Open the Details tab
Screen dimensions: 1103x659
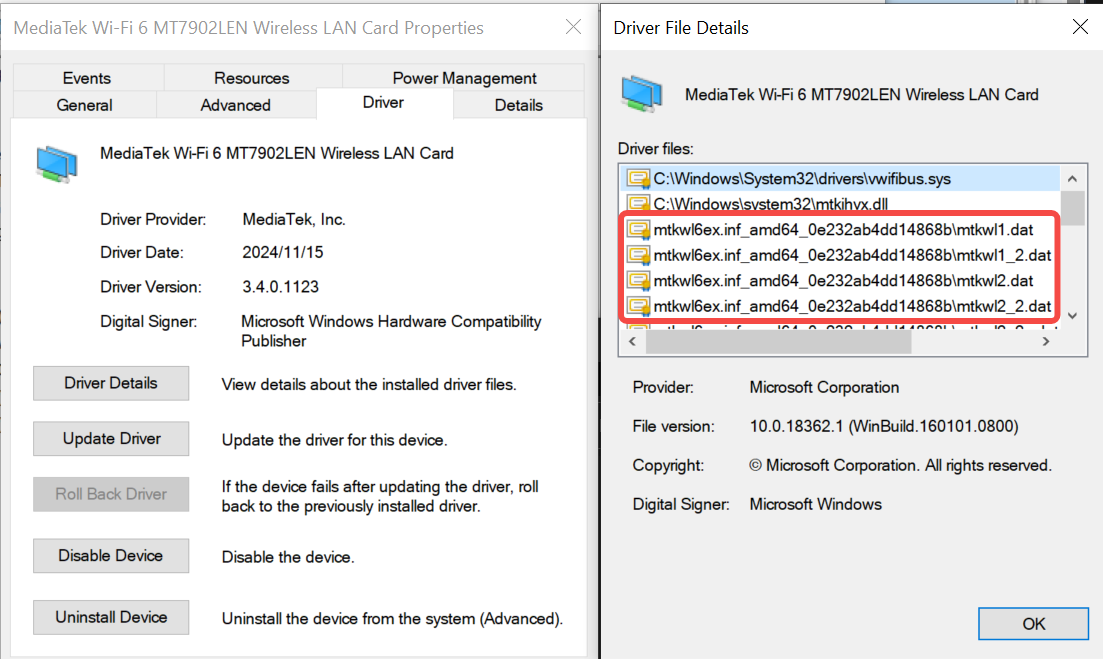518,105
